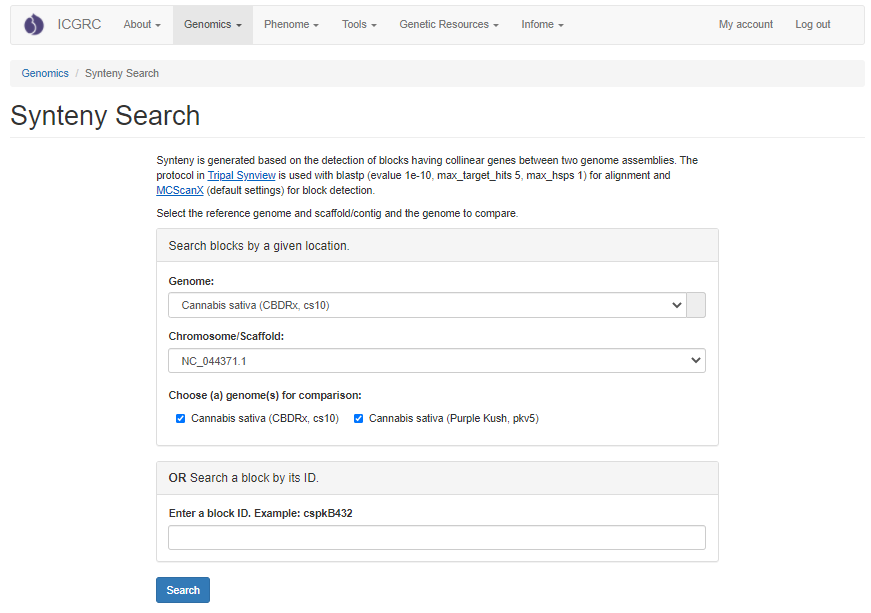Image resolution: width=871 pixels, height=613 pixels.
Task: Expand the Genetic Resources menu
Action: point(449,25)
